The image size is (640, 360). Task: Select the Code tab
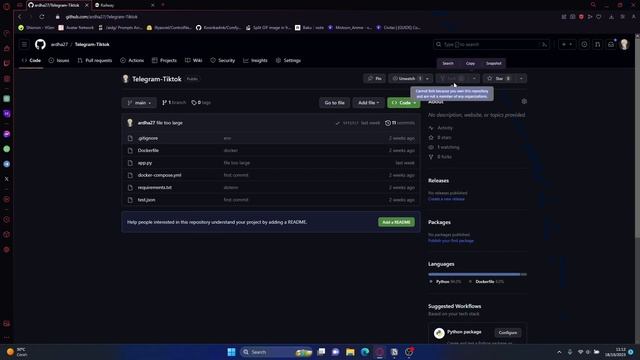31,60
